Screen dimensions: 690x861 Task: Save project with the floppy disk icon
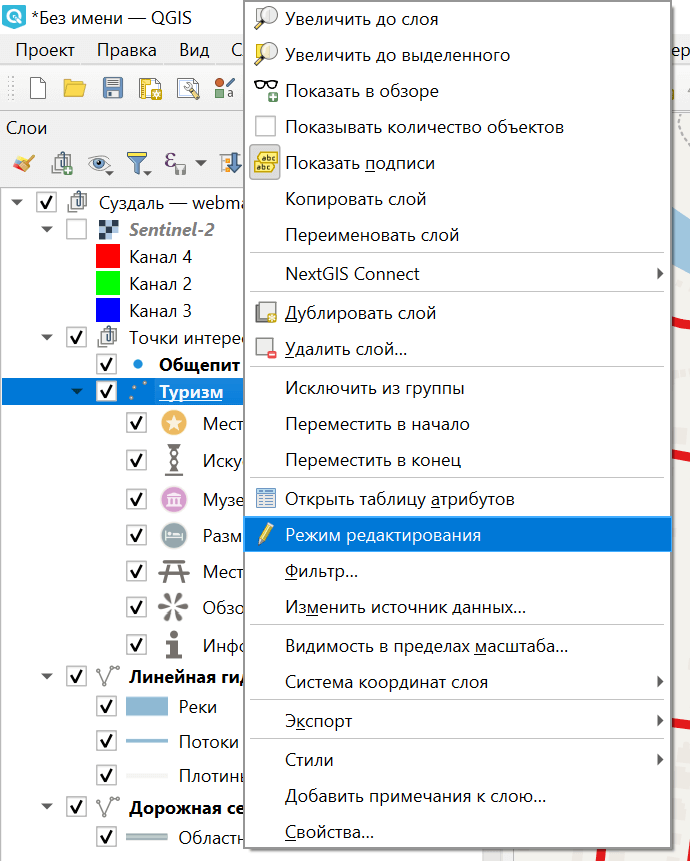coord(113,88)
